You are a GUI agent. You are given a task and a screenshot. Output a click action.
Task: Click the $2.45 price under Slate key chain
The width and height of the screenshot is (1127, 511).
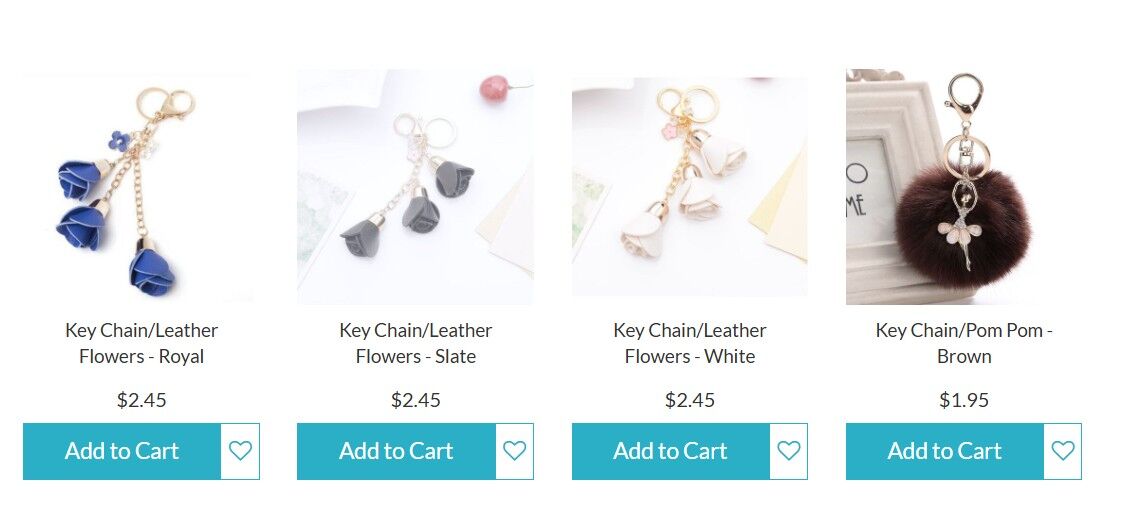[x=415, y=400]
